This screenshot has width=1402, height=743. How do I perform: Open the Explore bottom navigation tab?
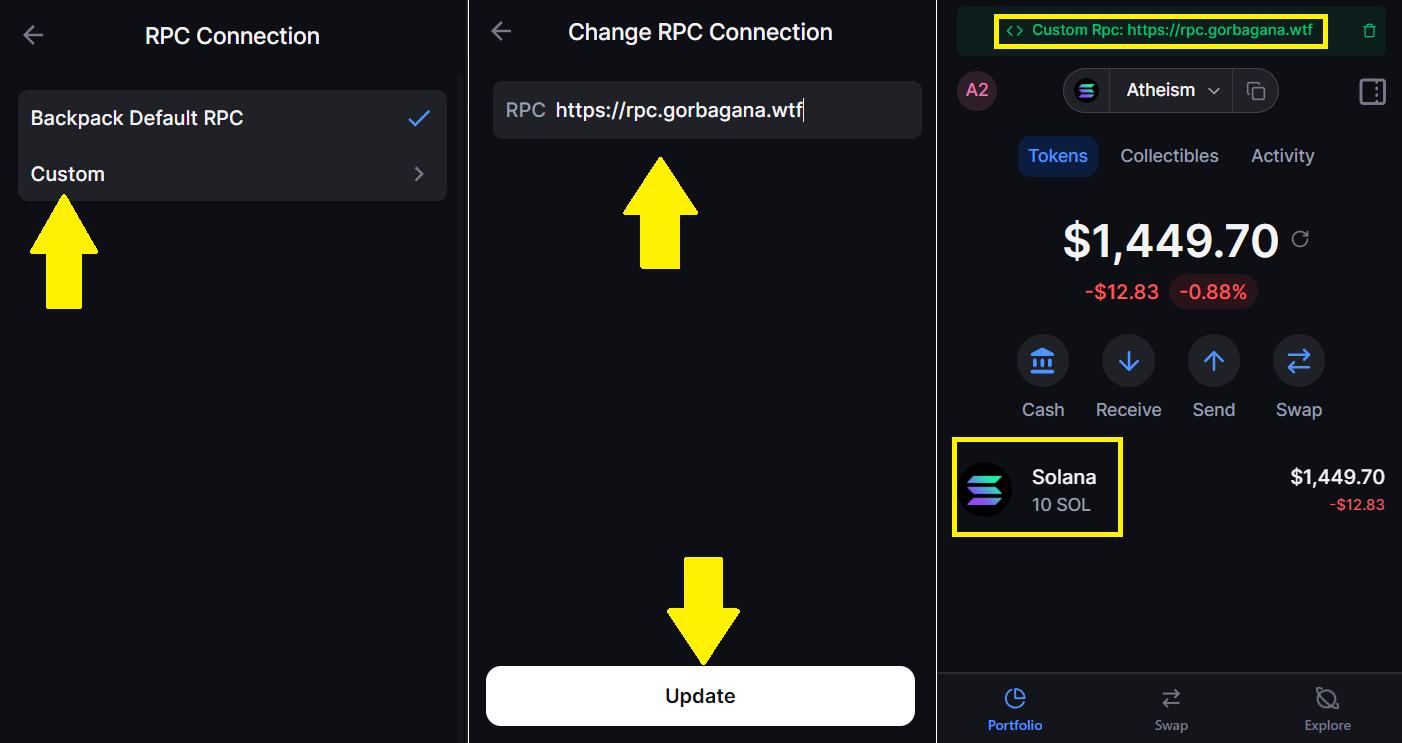point(1327,709)
